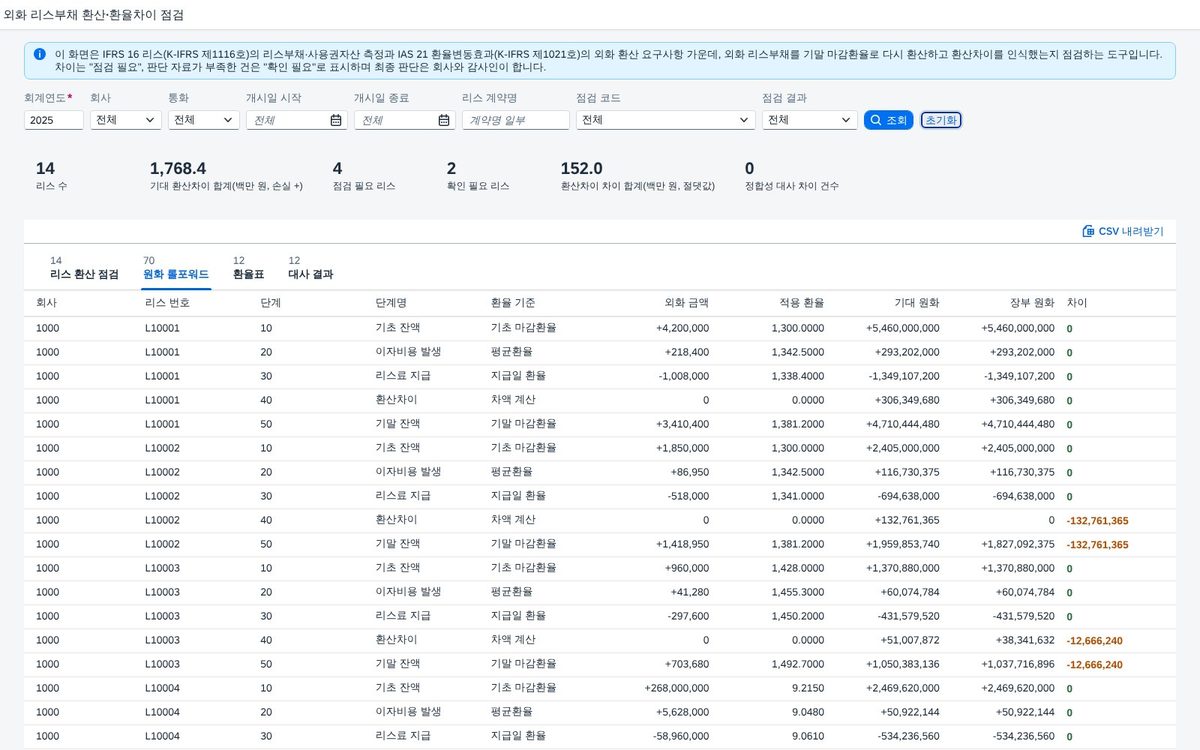Click the 단계명 column header
Screen dimensions: 1200x750
point(391,303)
